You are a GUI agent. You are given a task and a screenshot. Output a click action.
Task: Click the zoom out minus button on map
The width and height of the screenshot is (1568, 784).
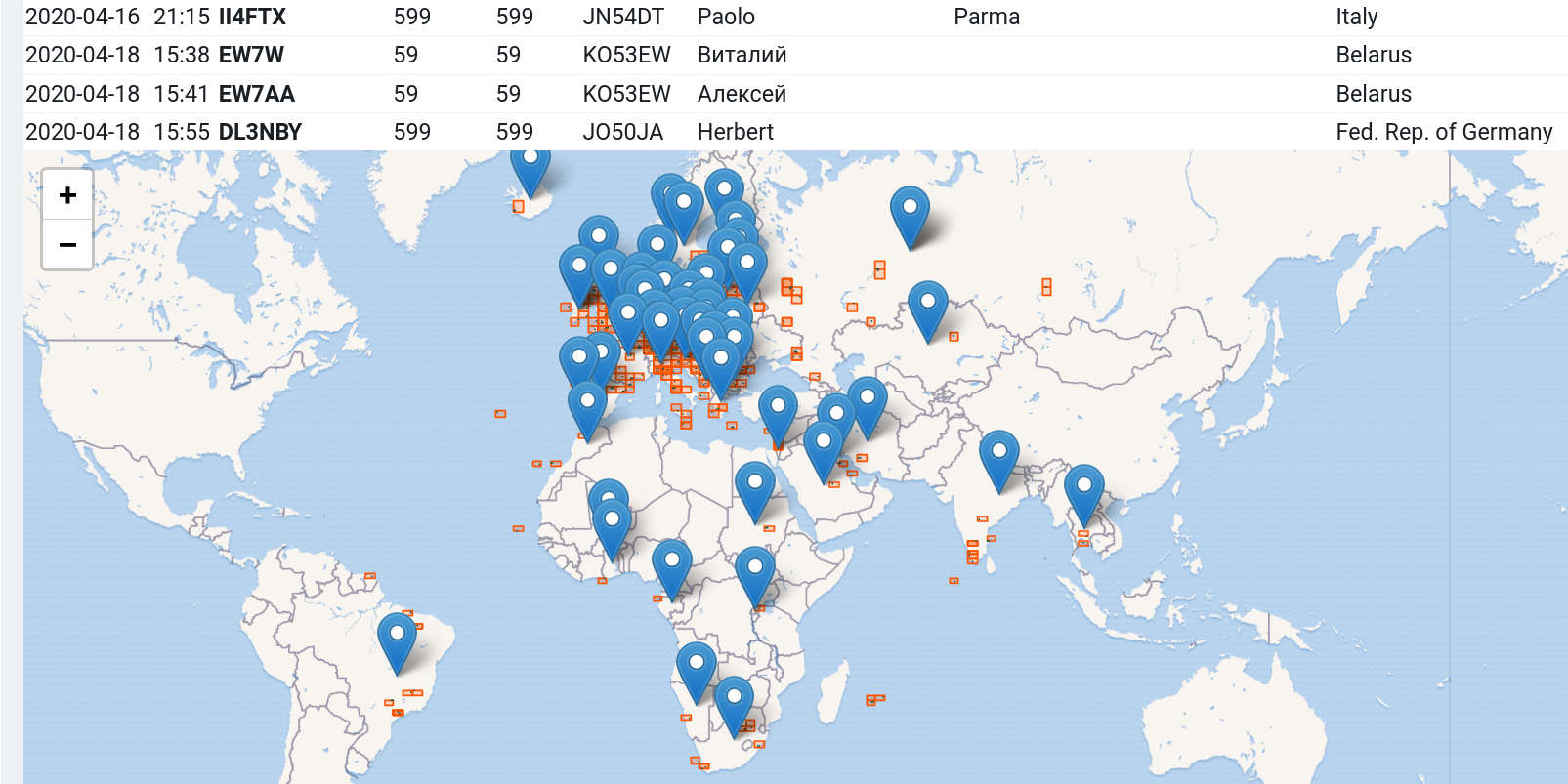tap(67, 245)
